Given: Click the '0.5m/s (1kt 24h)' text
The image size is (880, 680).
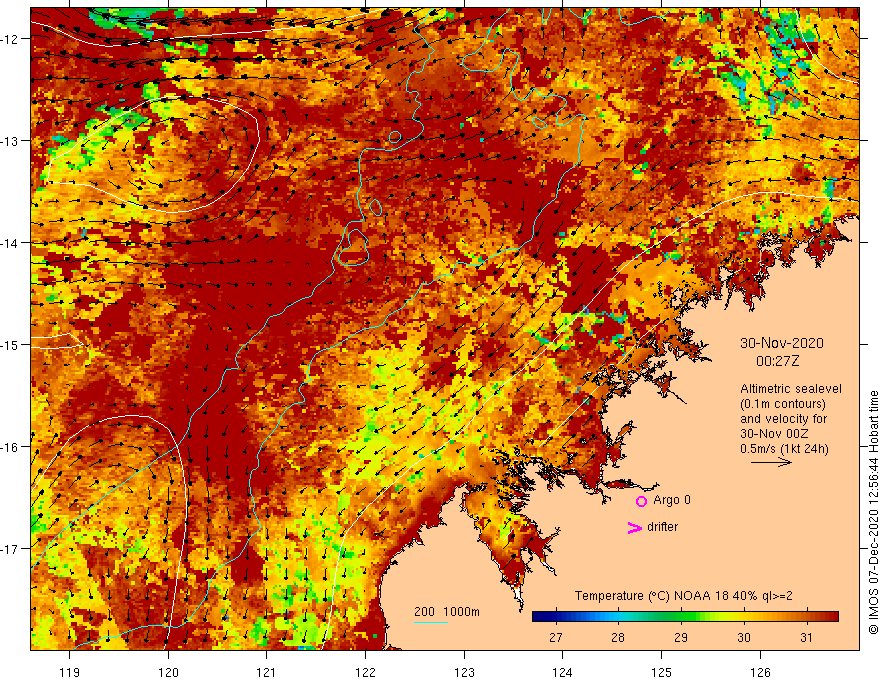Looking at the screenshot, I should pos(784,449).
